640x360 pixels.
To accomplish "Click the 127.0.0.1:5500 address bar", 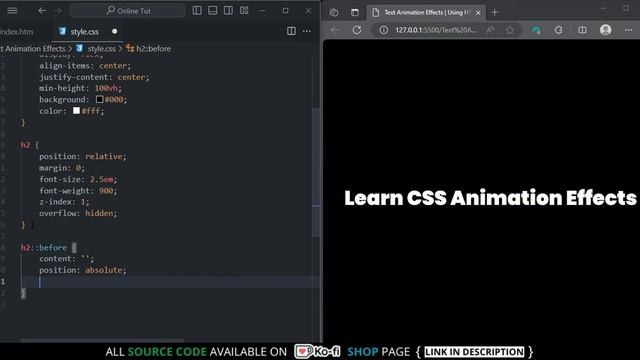I will pos(436,30).
